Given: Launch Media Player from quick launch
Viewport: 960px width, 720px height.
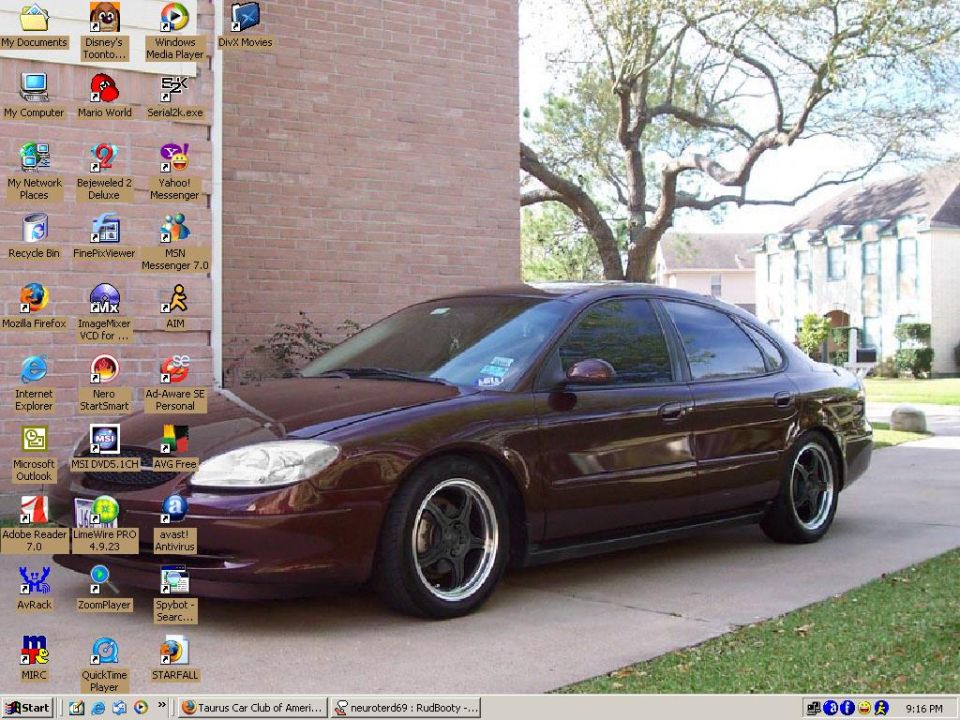Looking at the screenshot, I should point(141,708).
